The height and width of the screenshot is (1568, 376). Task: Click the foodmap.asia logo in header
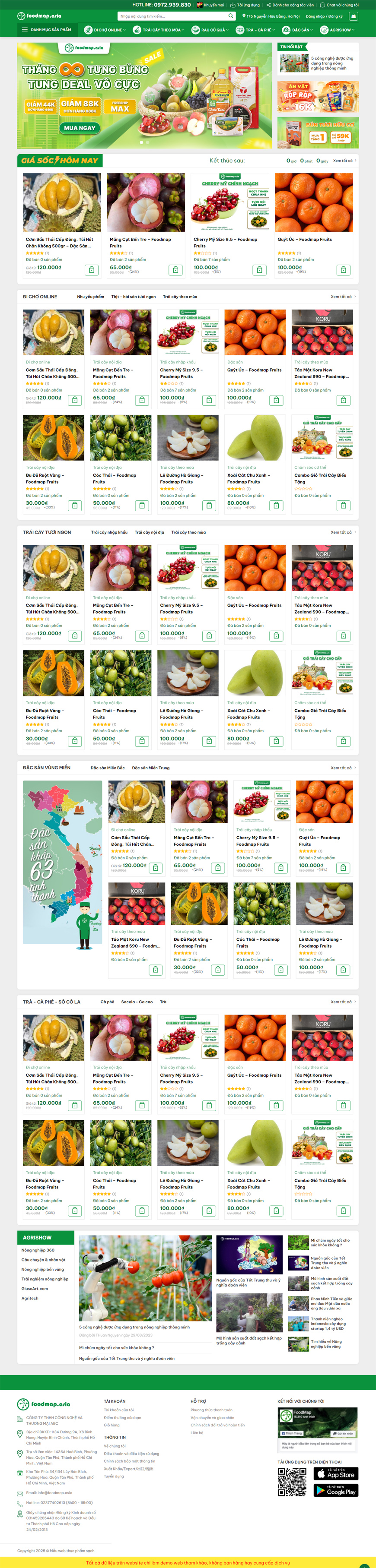tap(40, 16)
